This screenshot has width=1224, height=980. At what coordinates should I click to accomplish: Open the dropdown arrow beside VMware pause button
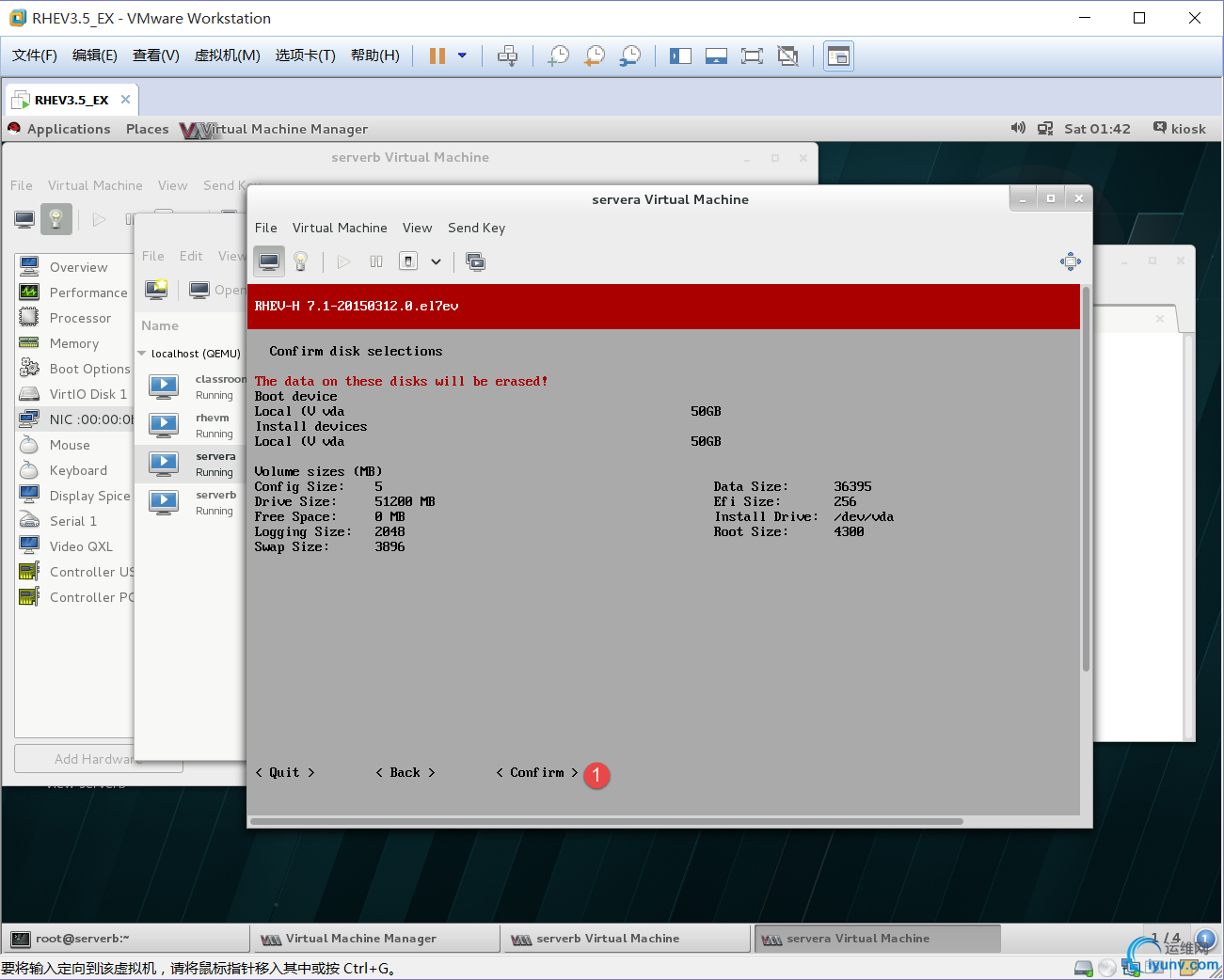462,55
